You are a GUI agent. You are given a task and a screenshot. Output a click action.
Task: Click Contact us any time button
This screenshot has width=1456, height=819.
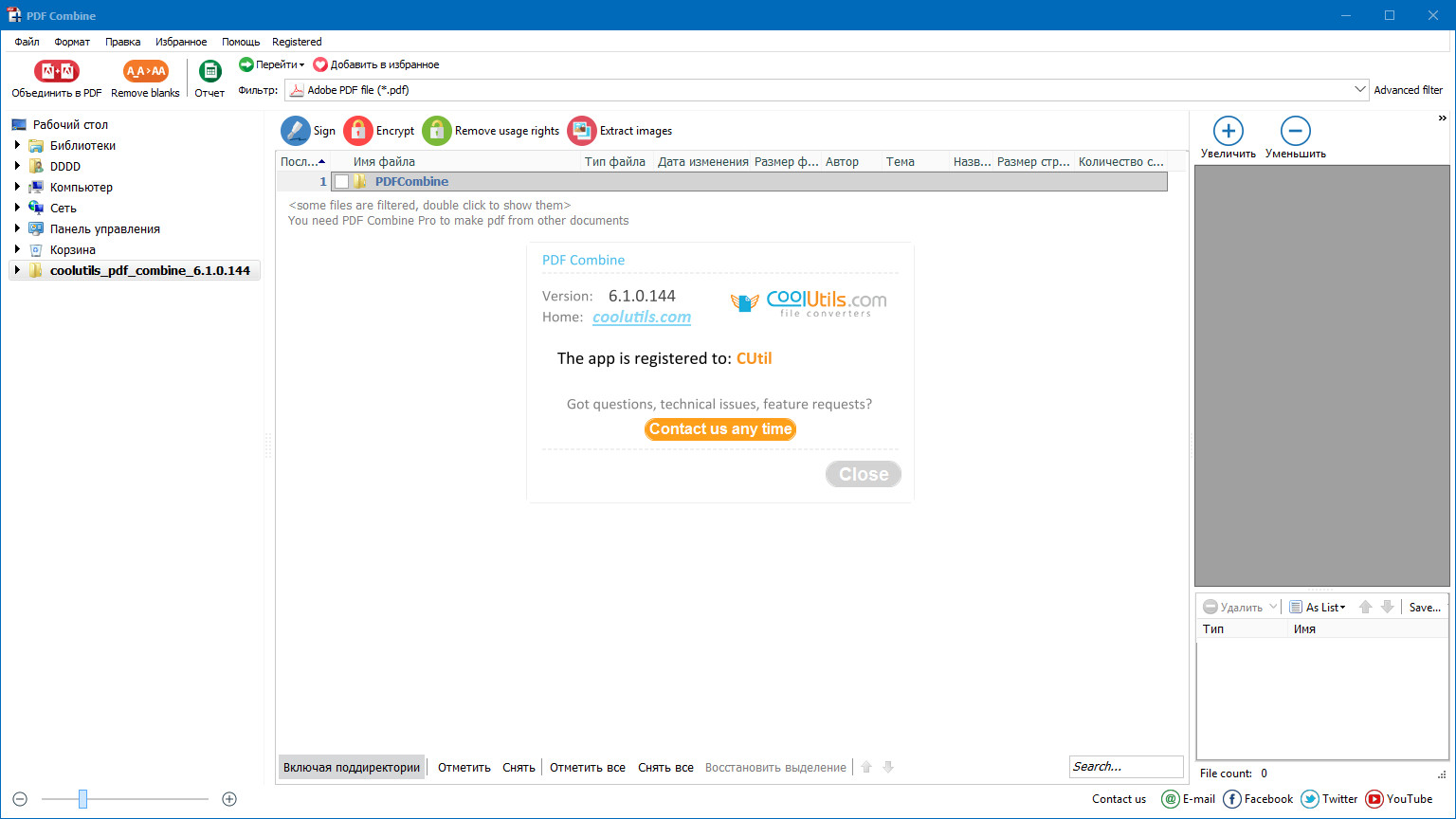[x=720, y=429]
